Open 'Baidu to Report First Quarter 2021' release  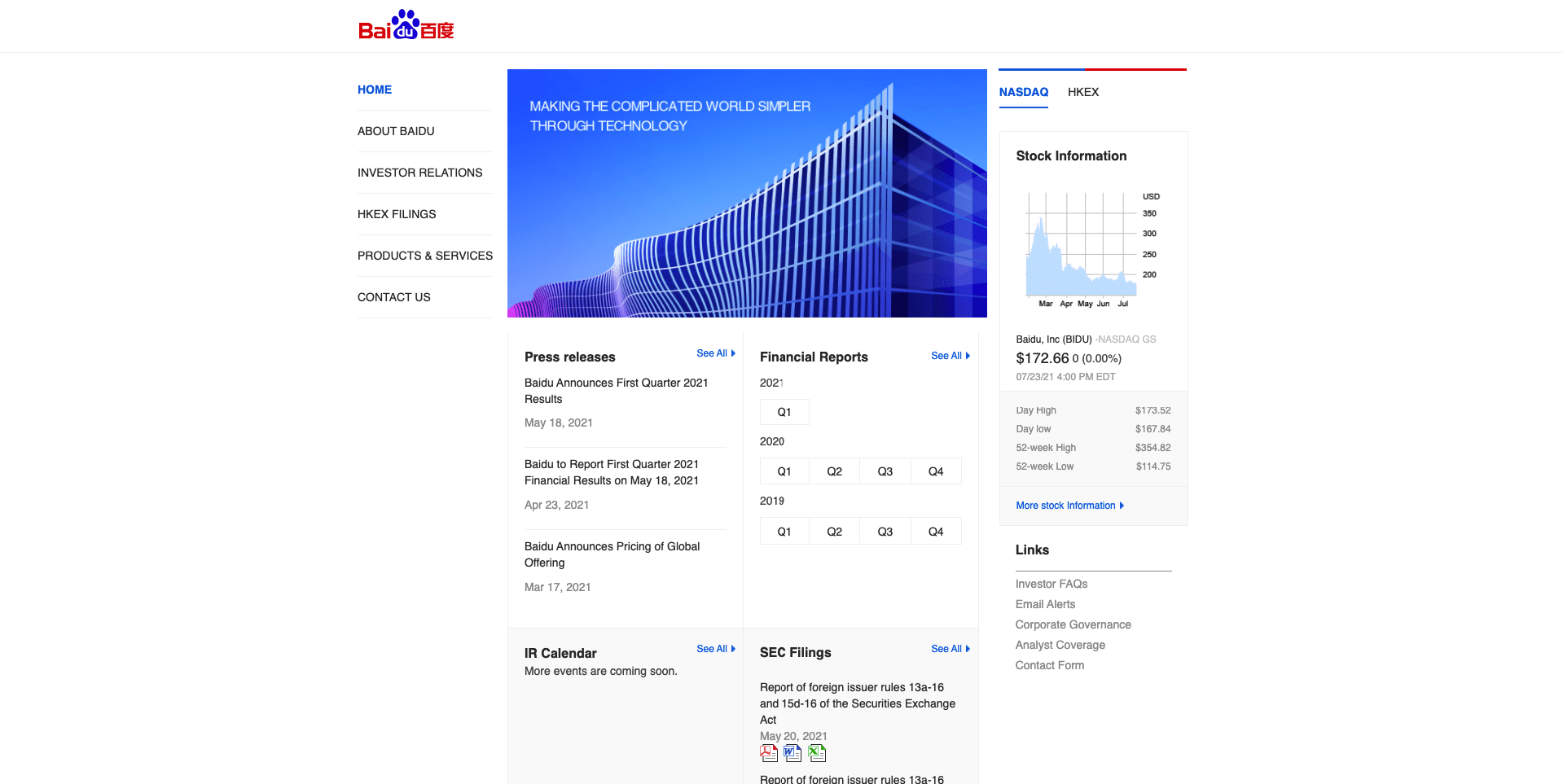click(x=612, y=472)
